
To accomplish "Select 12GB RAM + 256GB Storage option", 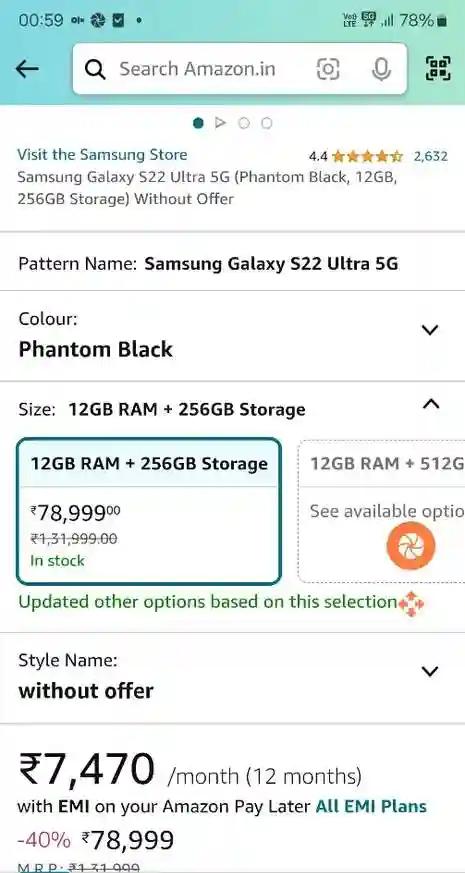I will click(149, 512).
